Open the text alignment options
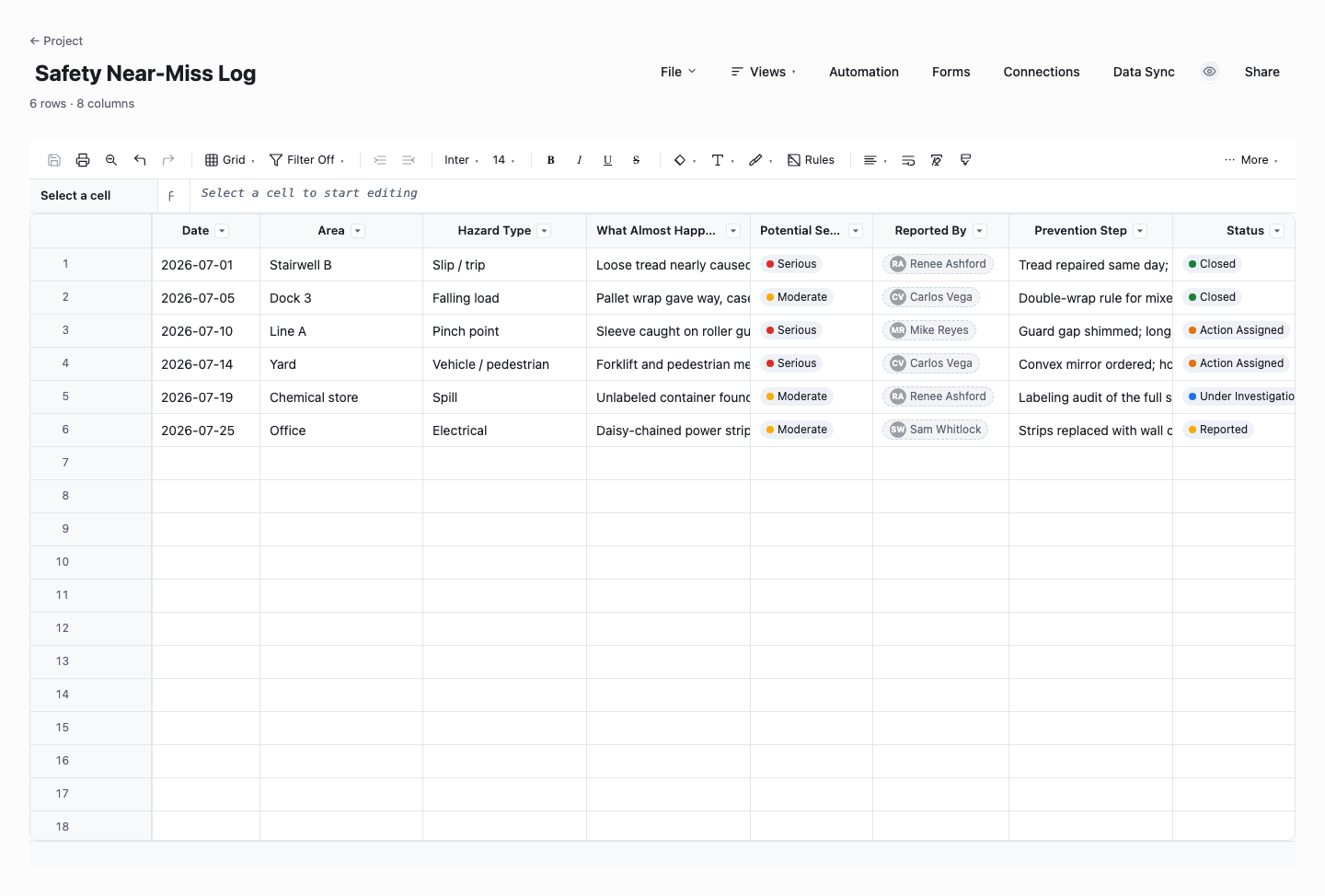Viewport: 1325px width, 896px height. pos(874,160)
